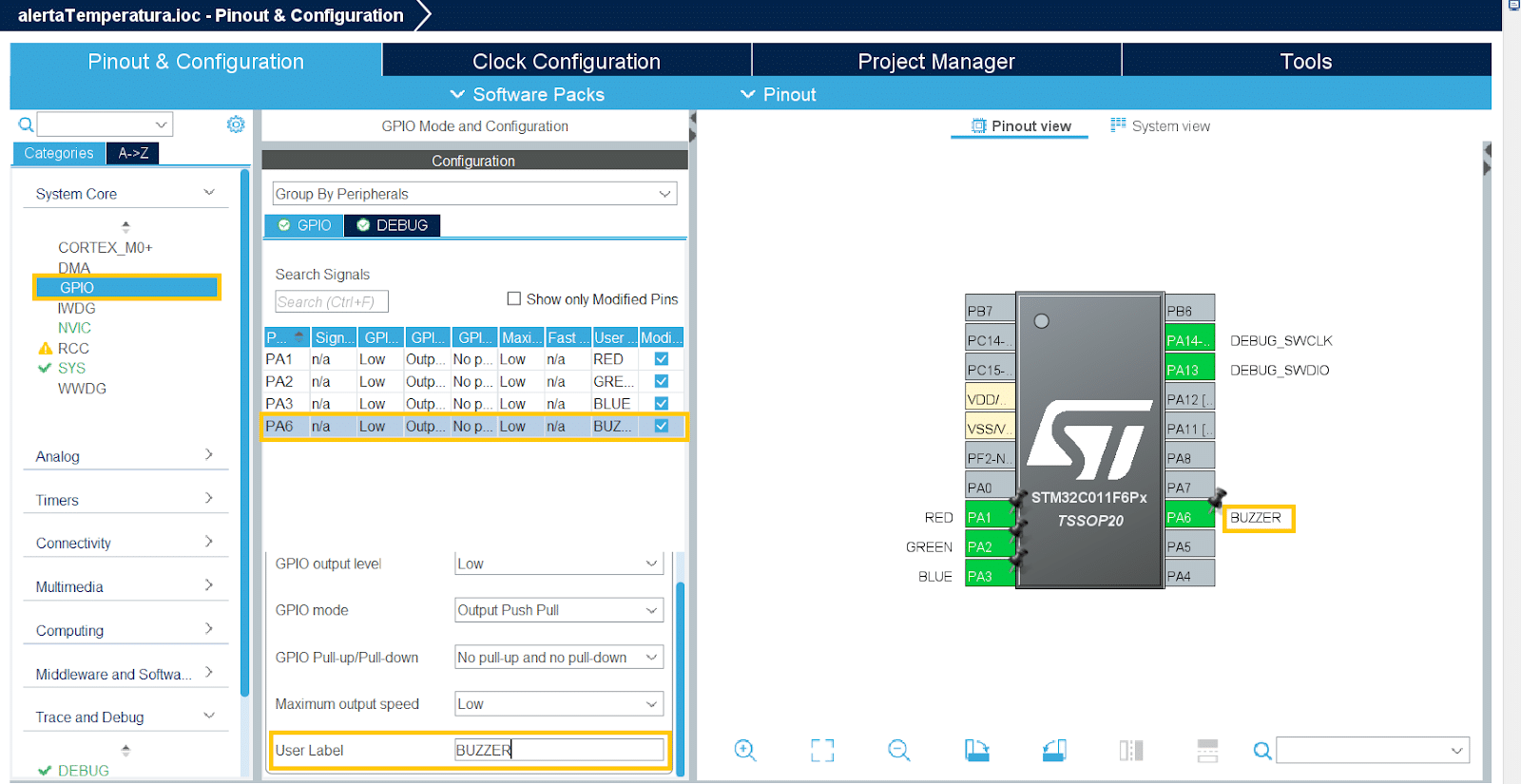The width and height of the screenshot is (1521, 784).
Task: Click the zoom out magnifier icon
Action: coord(898,751)
